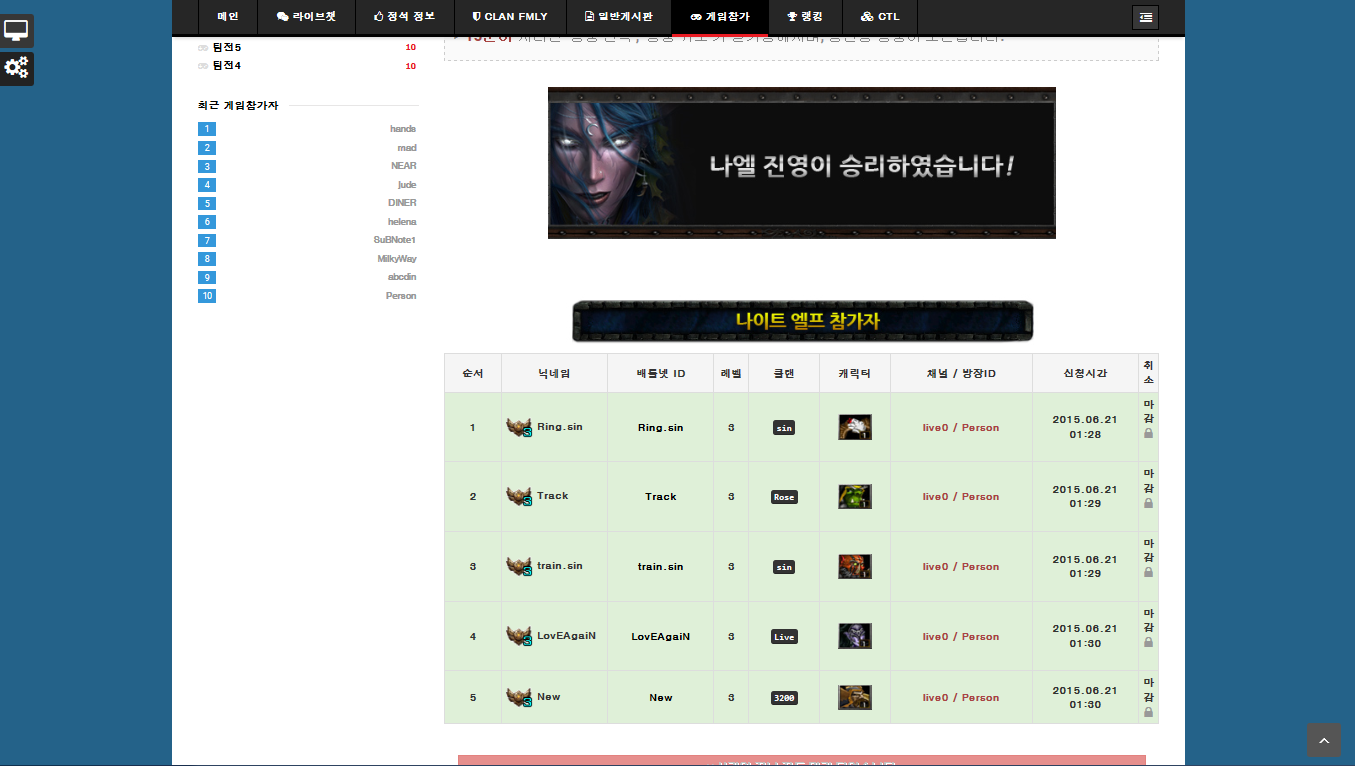The height and width of the screenshot is (766, 1355).
Task: Click the character portrait in the train.sin row
Action: point(855,567)
